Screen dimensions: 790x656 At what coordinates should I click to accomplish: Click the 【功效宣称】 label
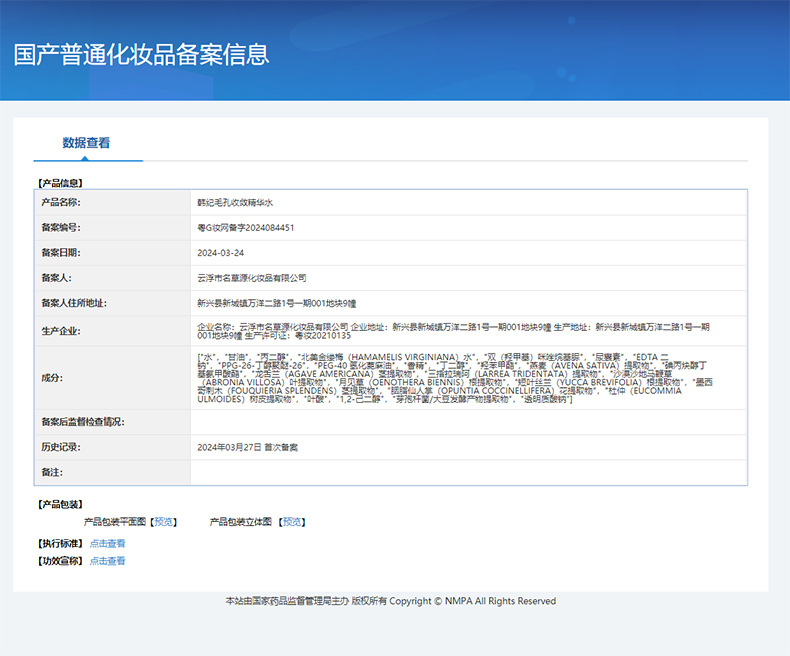[x=60, y=561]
